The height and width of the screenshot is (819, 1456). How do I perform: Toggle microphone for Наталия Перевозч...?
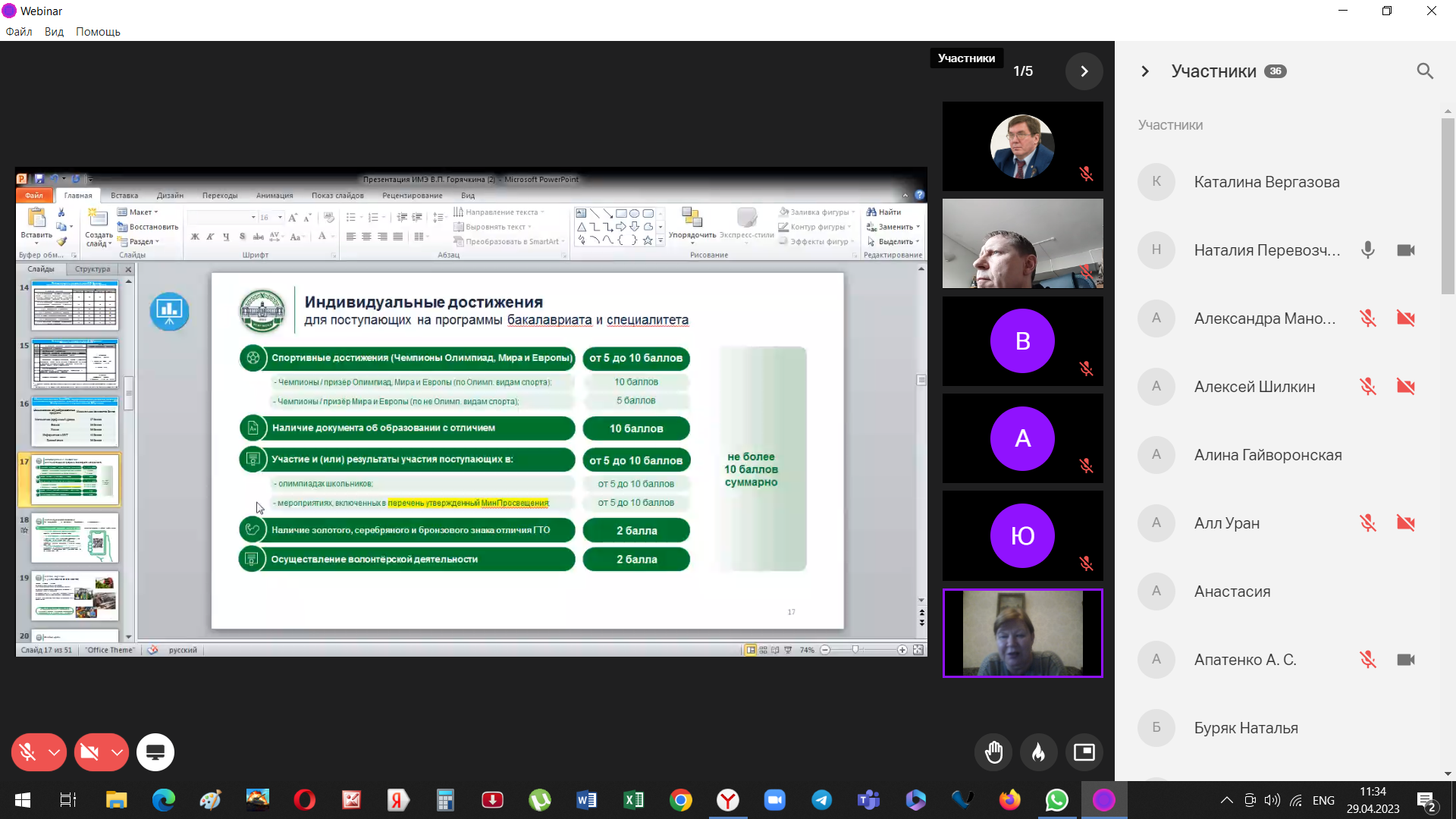tap(1367, 250)
